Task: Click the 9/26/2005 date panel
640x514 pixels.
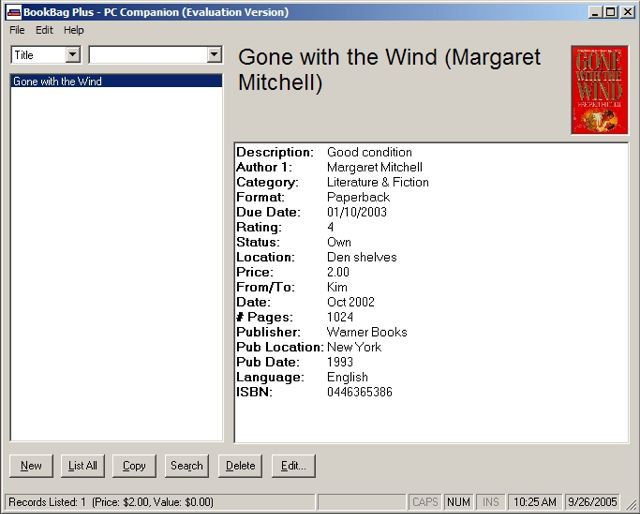Action: [x=592, y=502]
